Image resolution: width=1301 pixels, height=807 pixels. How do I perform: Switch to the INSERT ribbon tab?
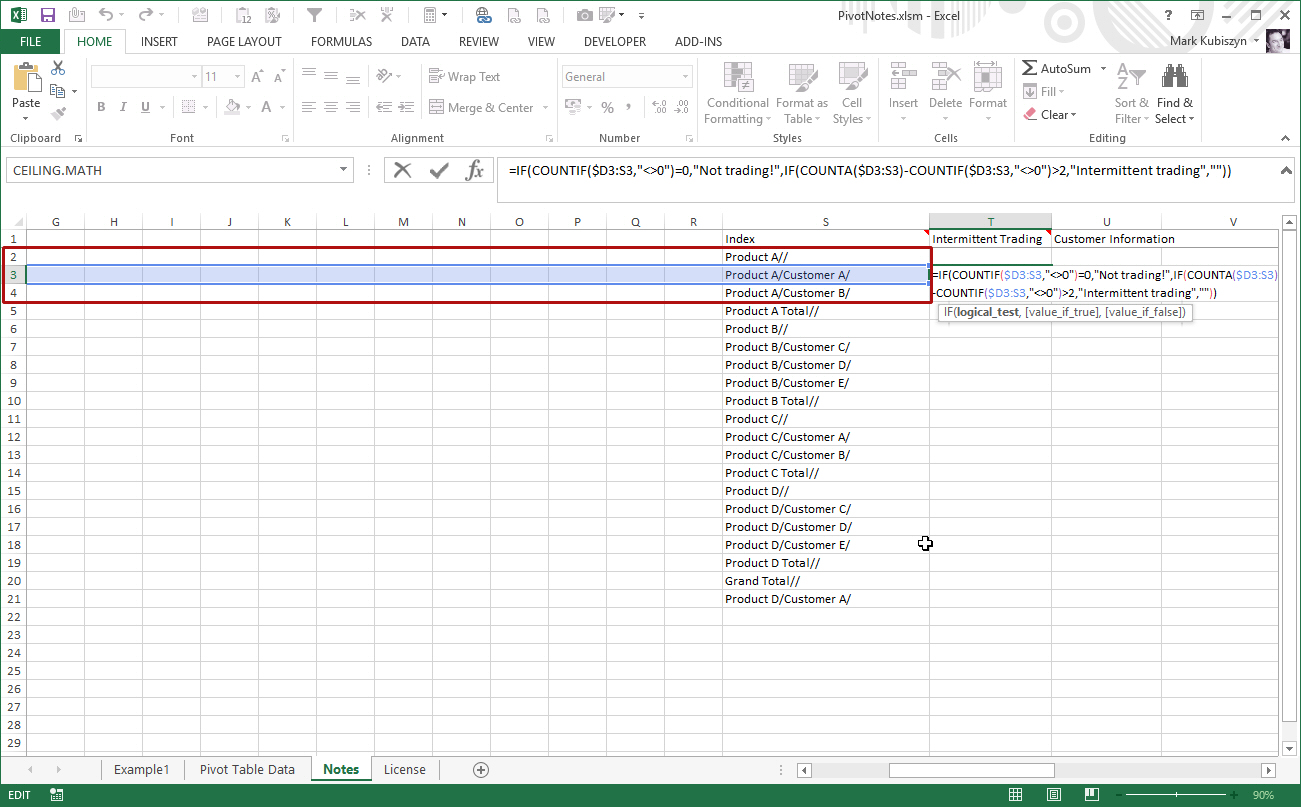(x=159, y=42)
